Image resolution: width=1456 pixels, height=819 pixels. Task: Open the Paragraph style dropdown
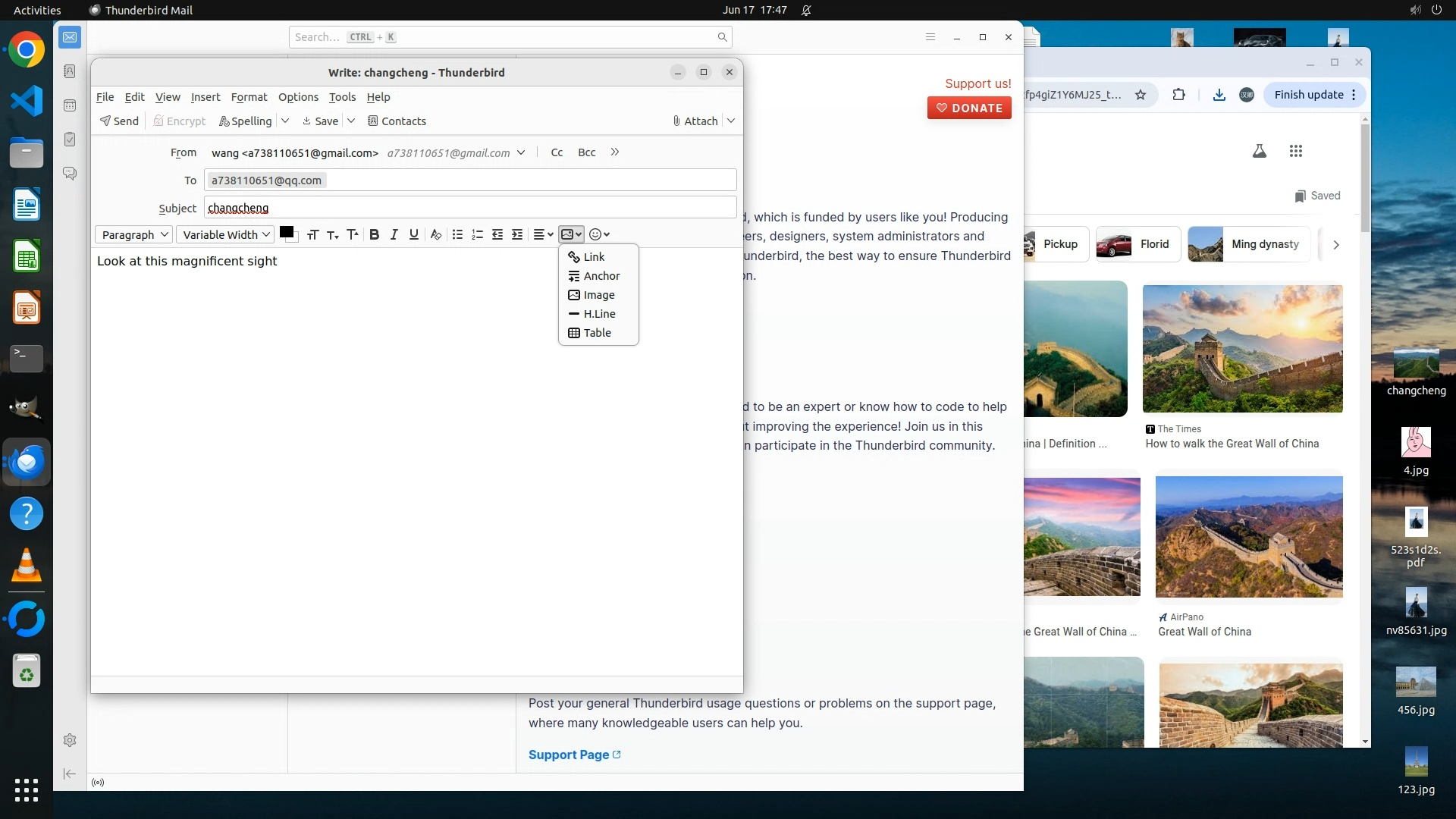click(x=134, y=235)
